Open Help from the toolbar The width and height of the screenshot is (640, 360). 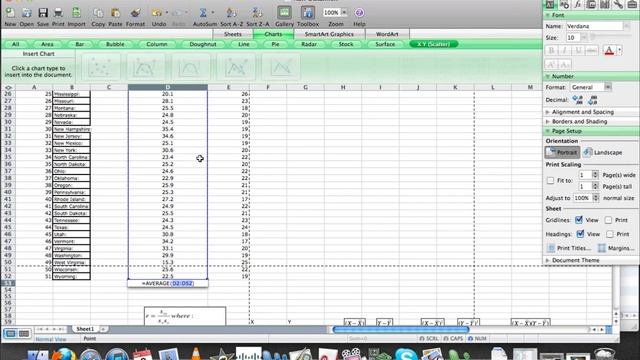tap(359, 13)
